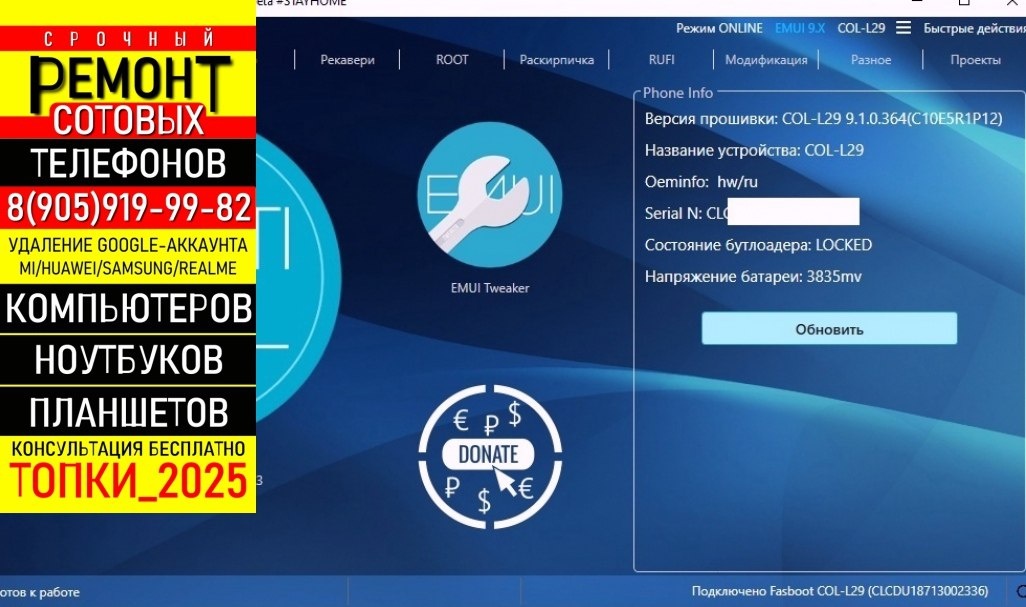Click the Быстрые действия label

974,28
